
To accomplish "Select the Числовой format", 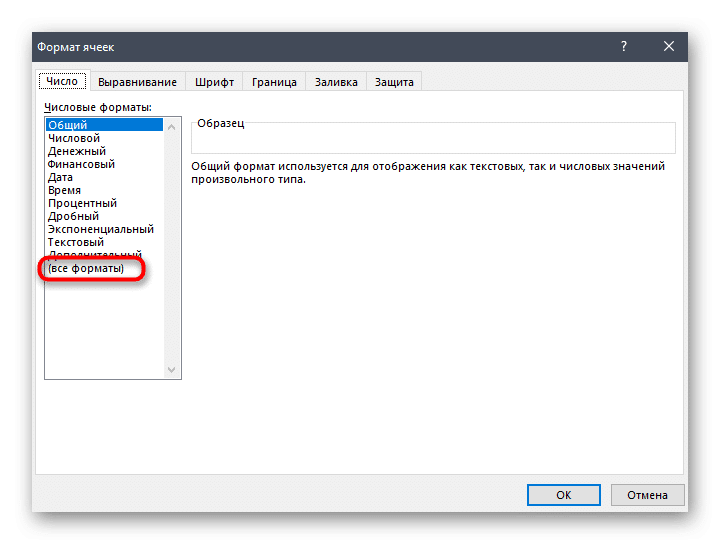I will (104, 138).
